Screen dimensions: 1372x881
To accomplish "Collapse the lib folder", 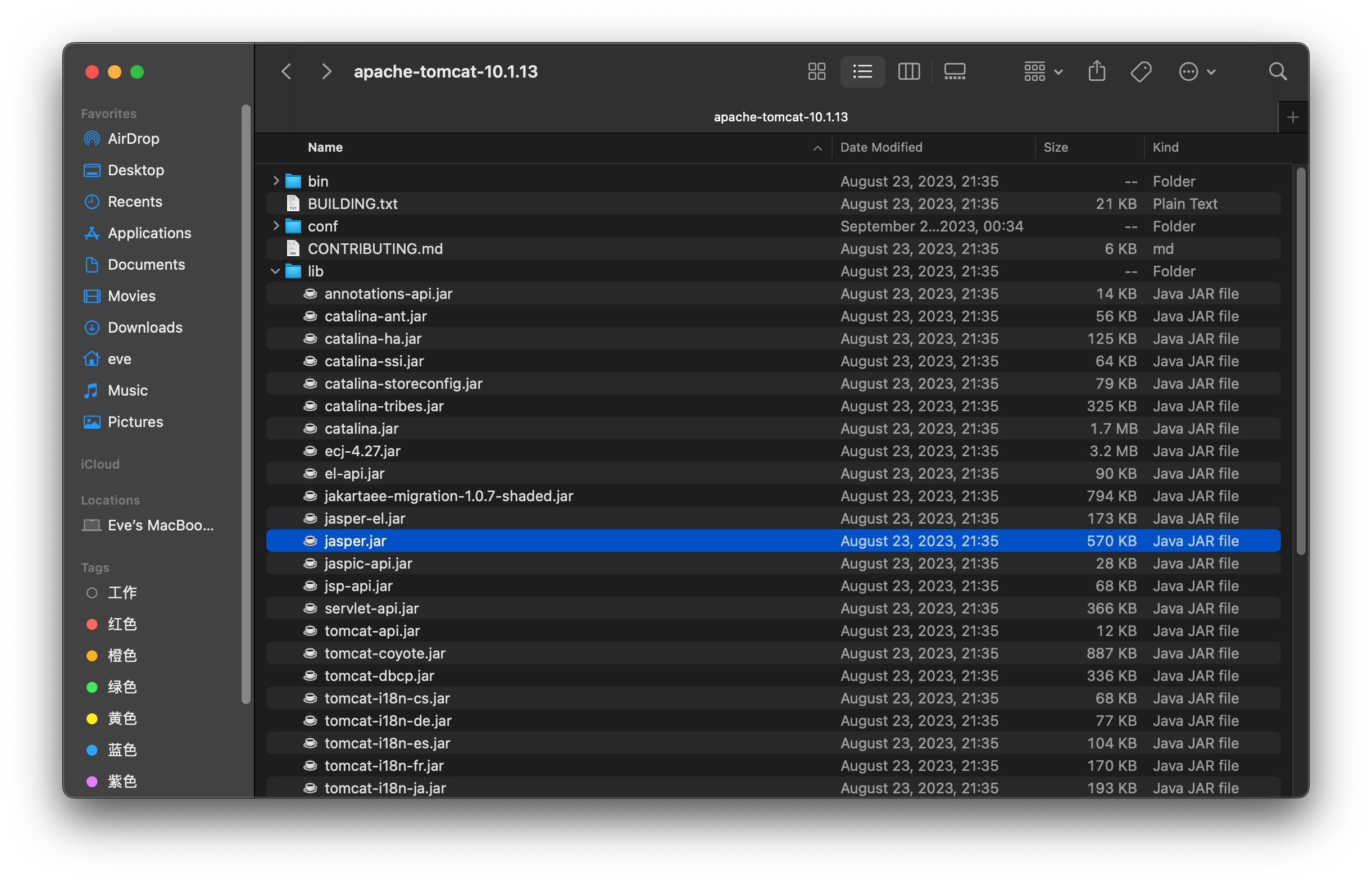I will 276,271.
